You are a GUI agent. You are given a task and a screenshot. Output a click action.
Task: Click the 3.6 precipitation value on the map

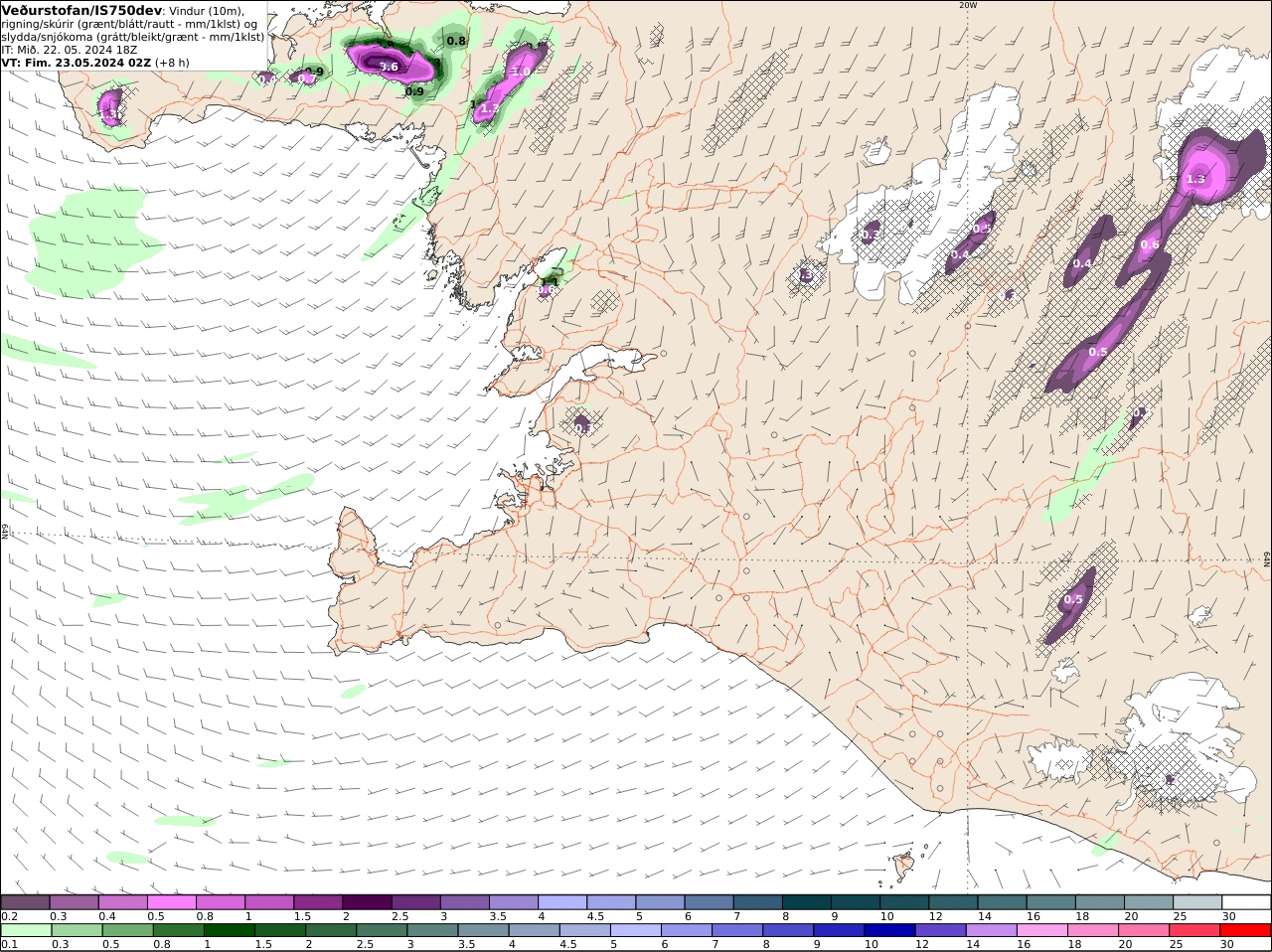point(389,67)
